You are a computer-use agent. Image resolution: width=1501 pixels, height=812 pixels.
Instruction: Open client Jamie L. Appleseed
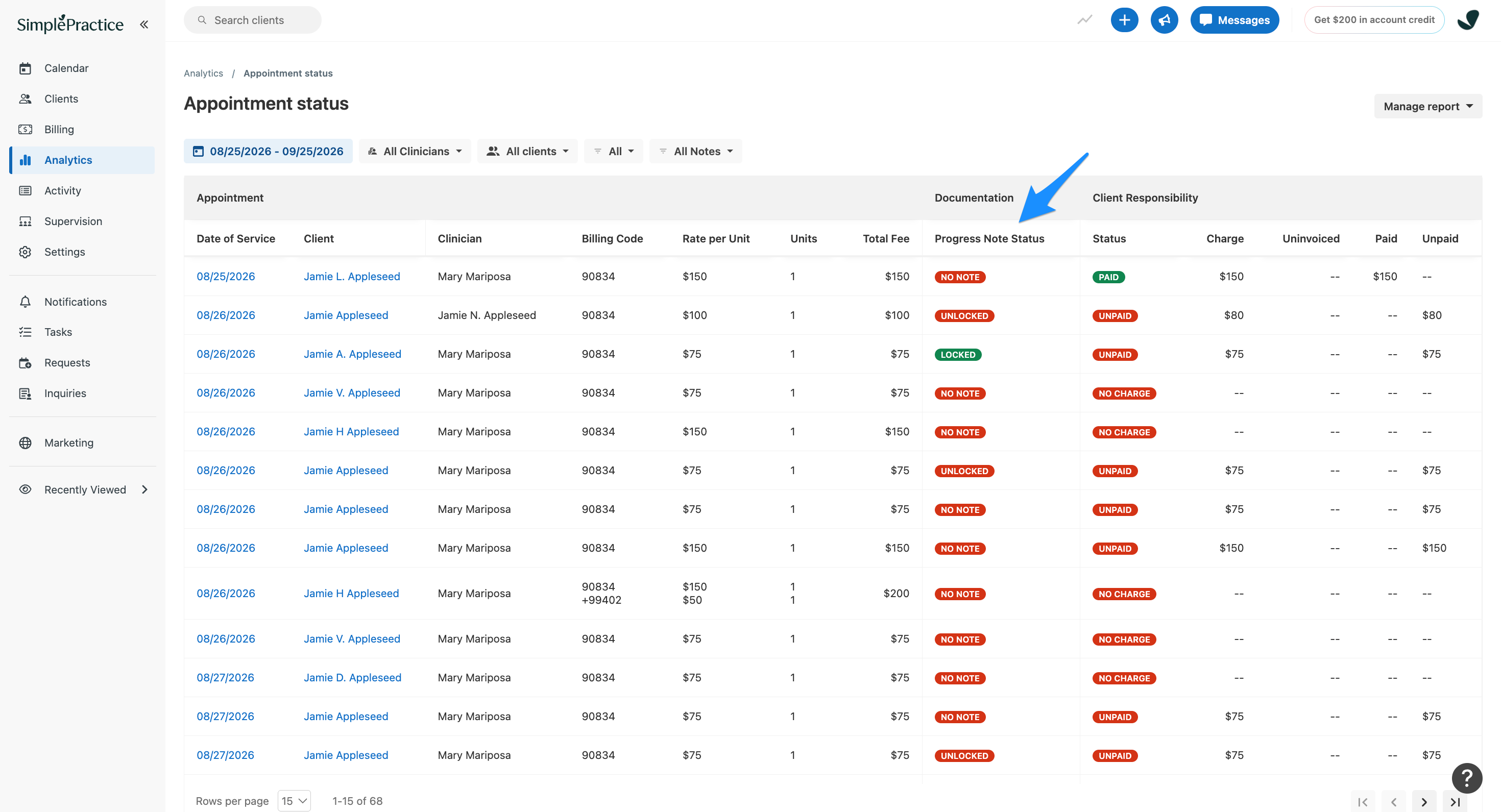point(352,276)
